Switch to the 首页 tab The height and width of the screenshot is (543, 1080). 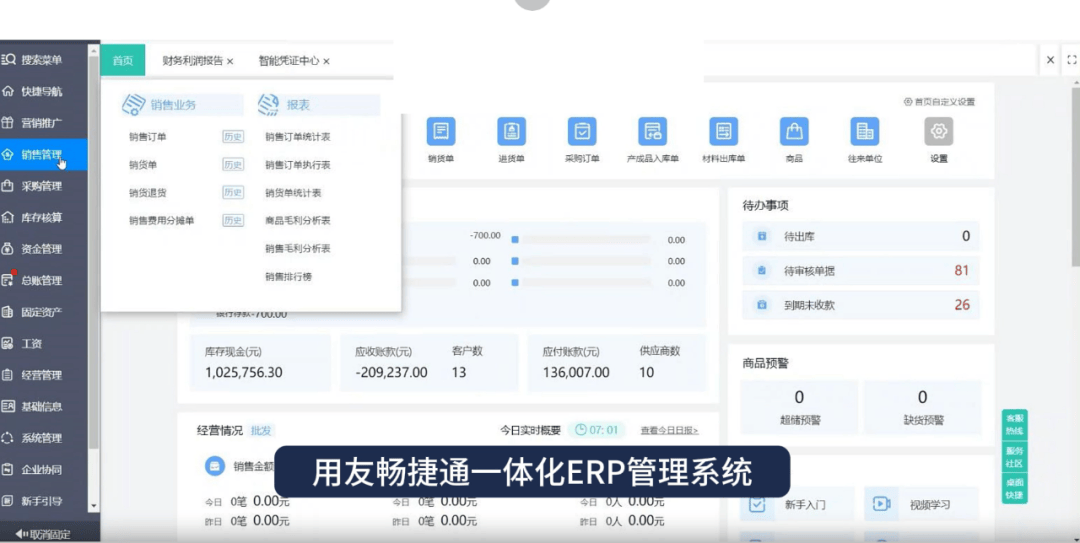point(123,61)
